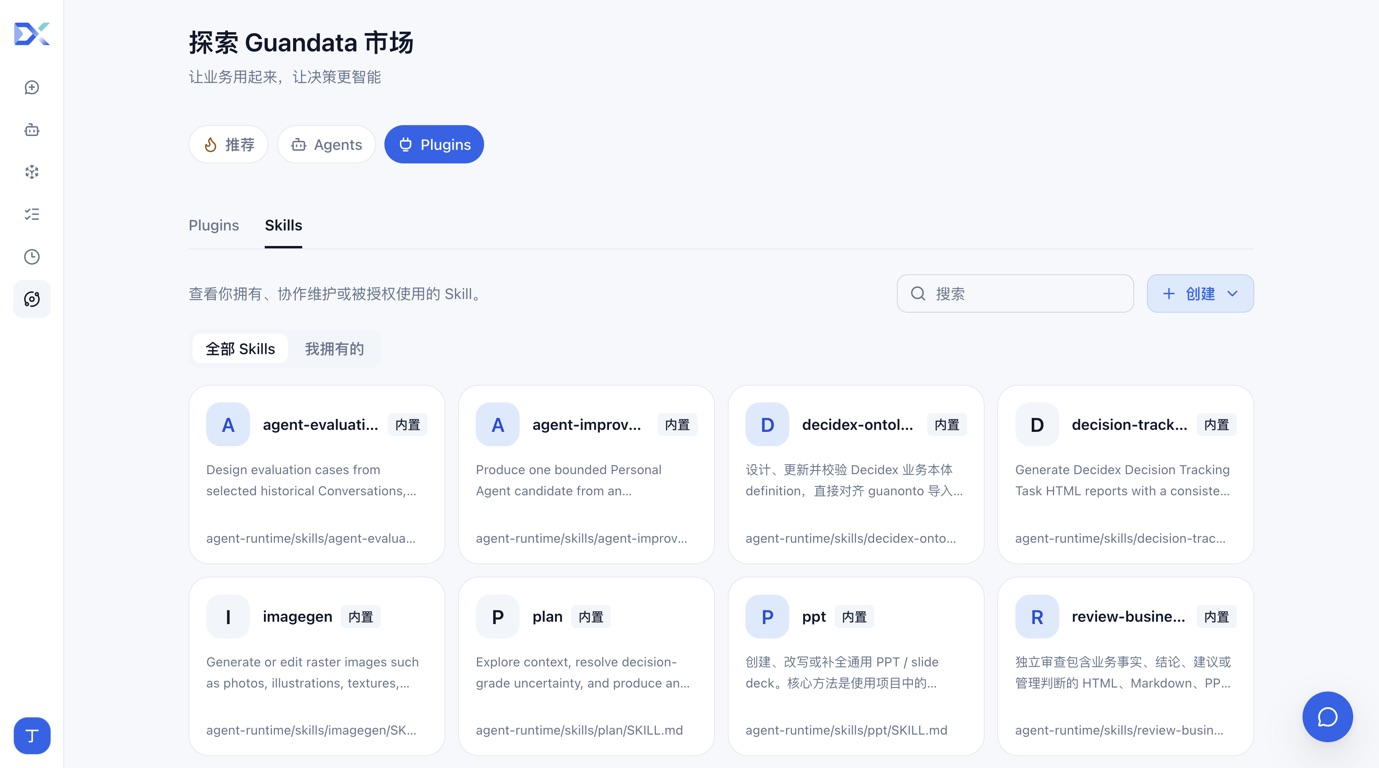Image resolution: width=1379 pixels, height=768 pixels.
Task: Click the R avatar of review-busine... card
Action: coord(1036,617)
